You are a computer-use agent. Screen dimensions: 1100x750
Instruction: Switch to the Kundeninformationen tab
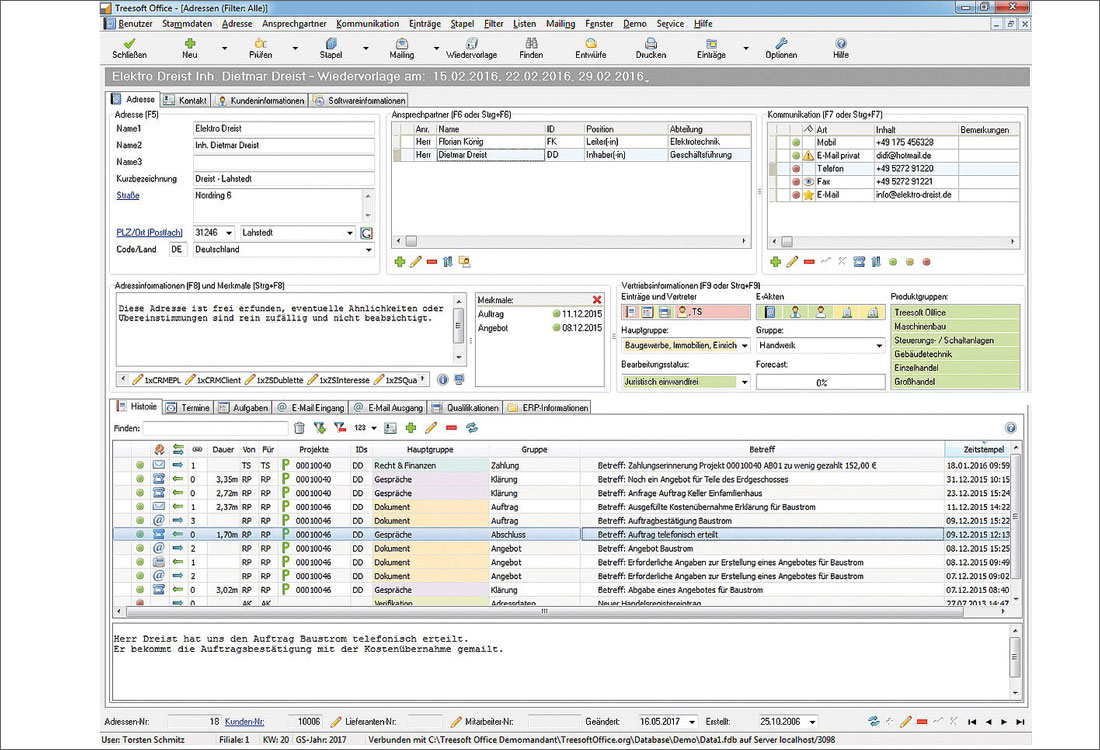260,100
